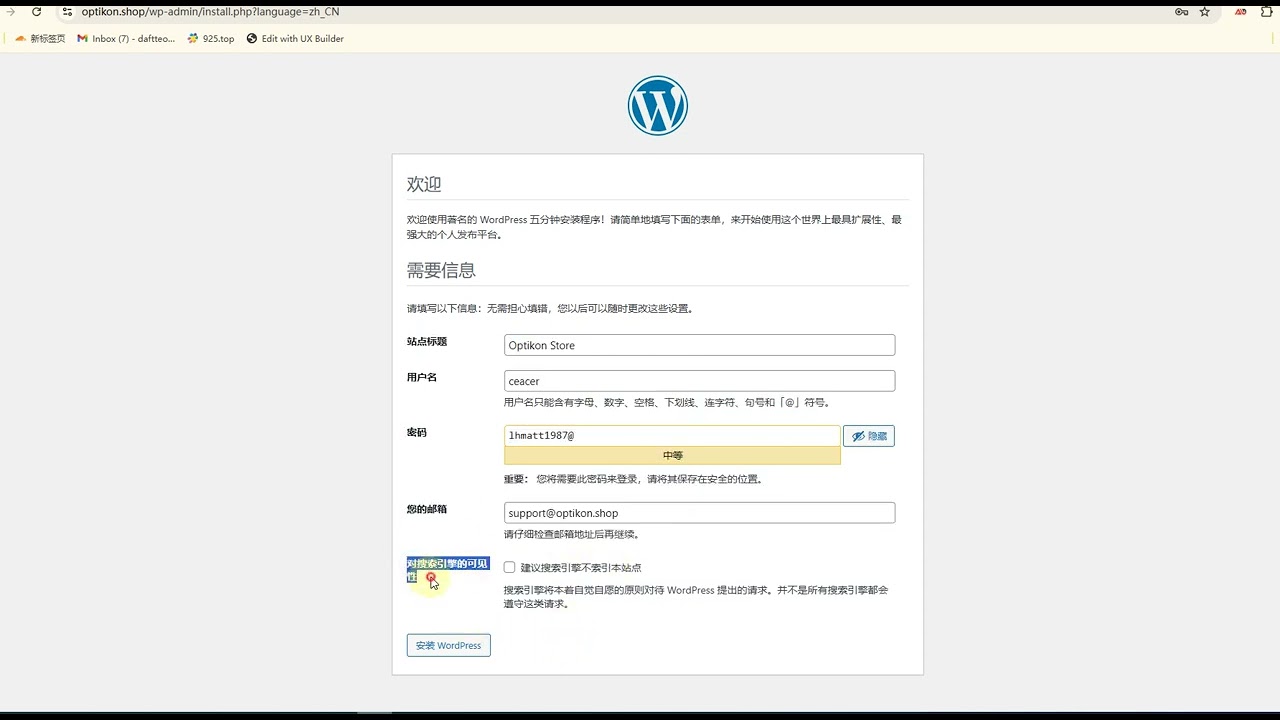Click the 中等 password strength indicator
The image size is (1280, 720).
[x=672, y=455]
